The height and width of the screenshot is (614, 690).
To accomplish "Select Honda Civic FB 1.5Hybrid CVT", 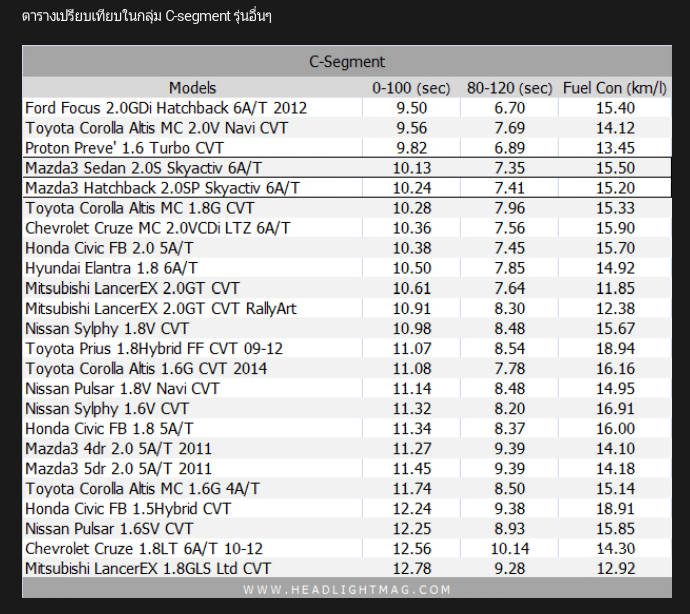I will pyautogui.click(x=128, y=509).
